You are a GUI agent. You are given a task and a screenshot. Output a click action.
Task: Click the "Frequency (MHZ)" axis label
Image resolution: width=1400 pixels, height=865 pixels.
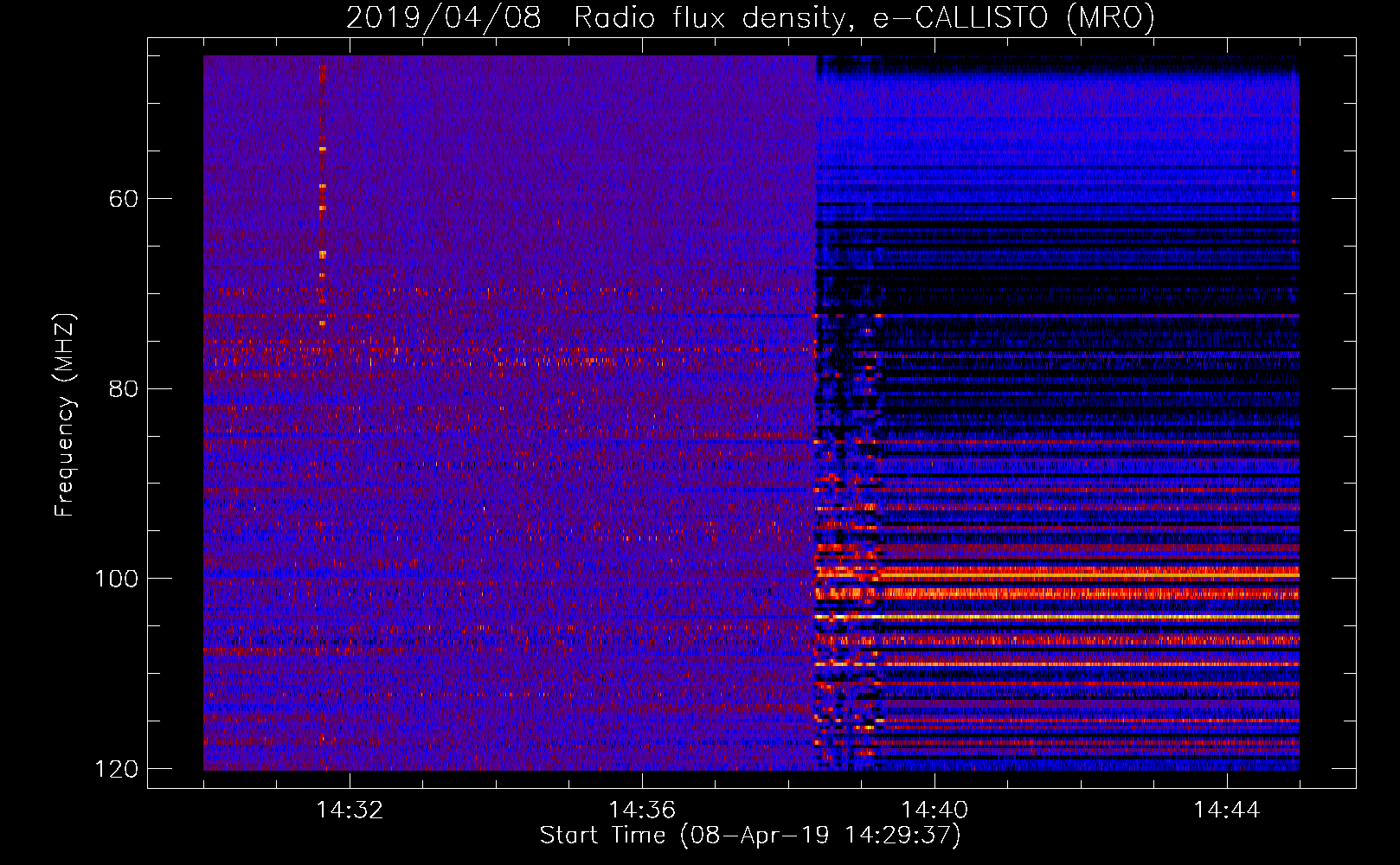tap(65, 415)
